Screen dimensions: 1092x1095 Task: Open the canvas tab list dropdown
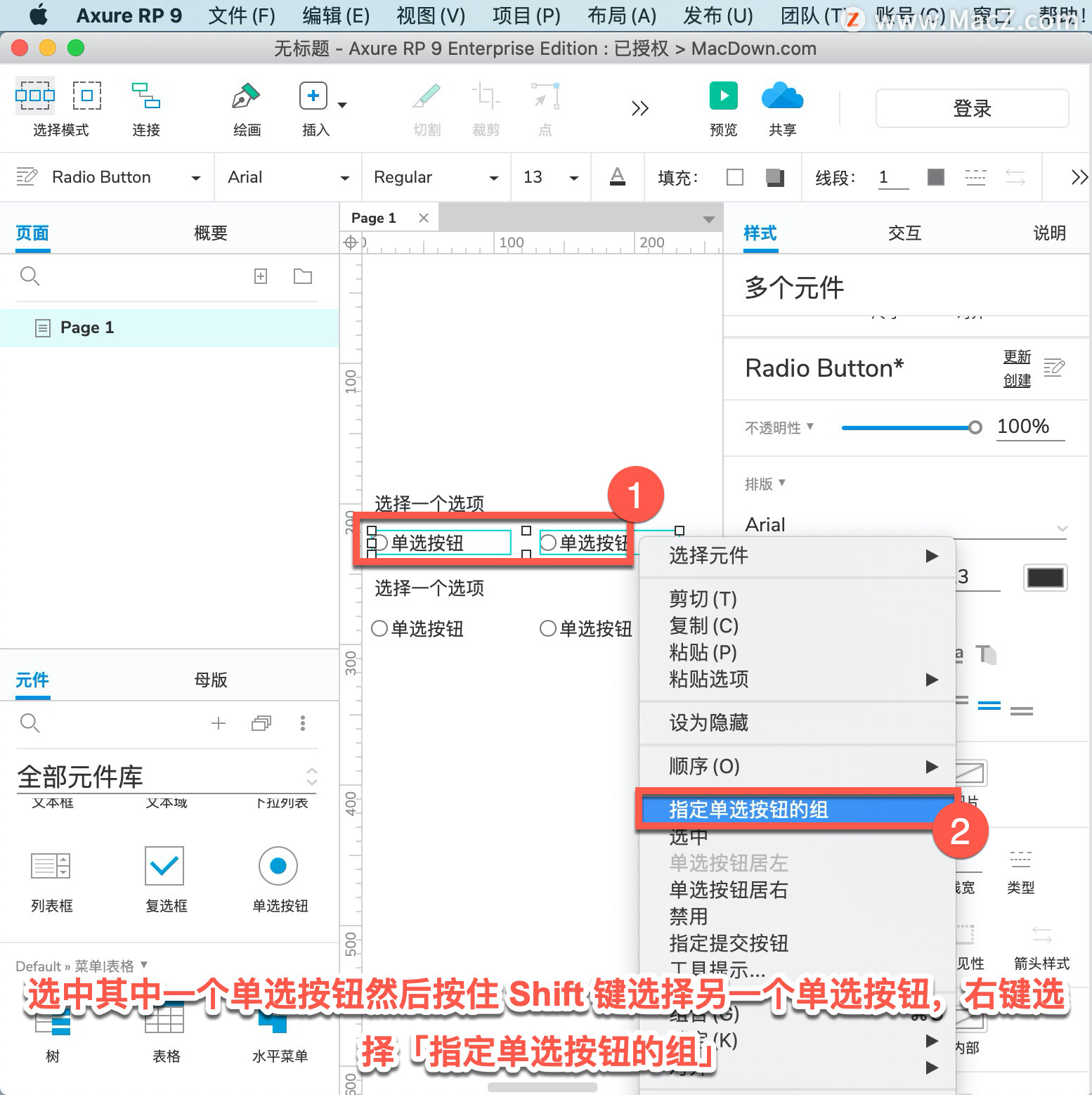pyautogui.click(x=709, y=219)
